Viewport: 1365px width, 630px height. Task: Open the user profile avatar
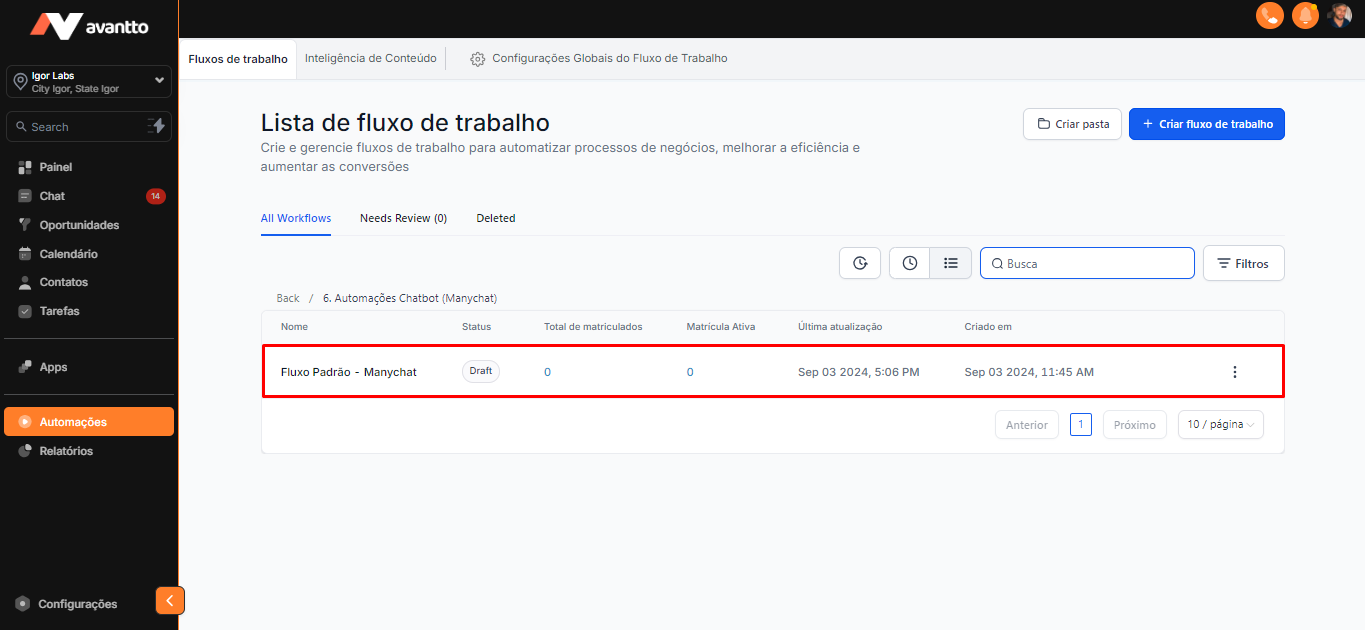[x=1340, y=15]
